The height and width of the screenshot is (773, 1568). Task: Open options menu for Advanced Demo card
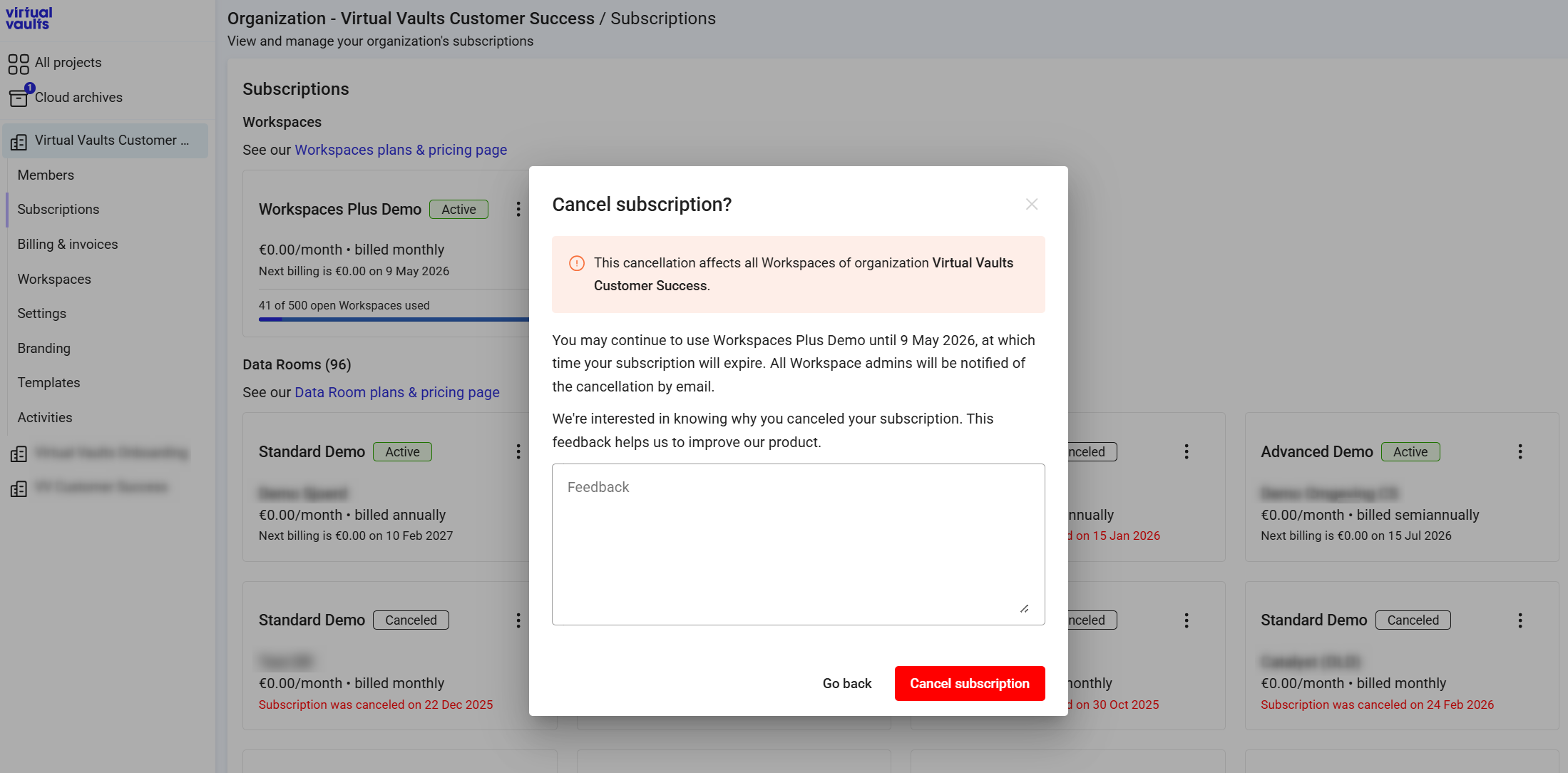point(1520,452)
